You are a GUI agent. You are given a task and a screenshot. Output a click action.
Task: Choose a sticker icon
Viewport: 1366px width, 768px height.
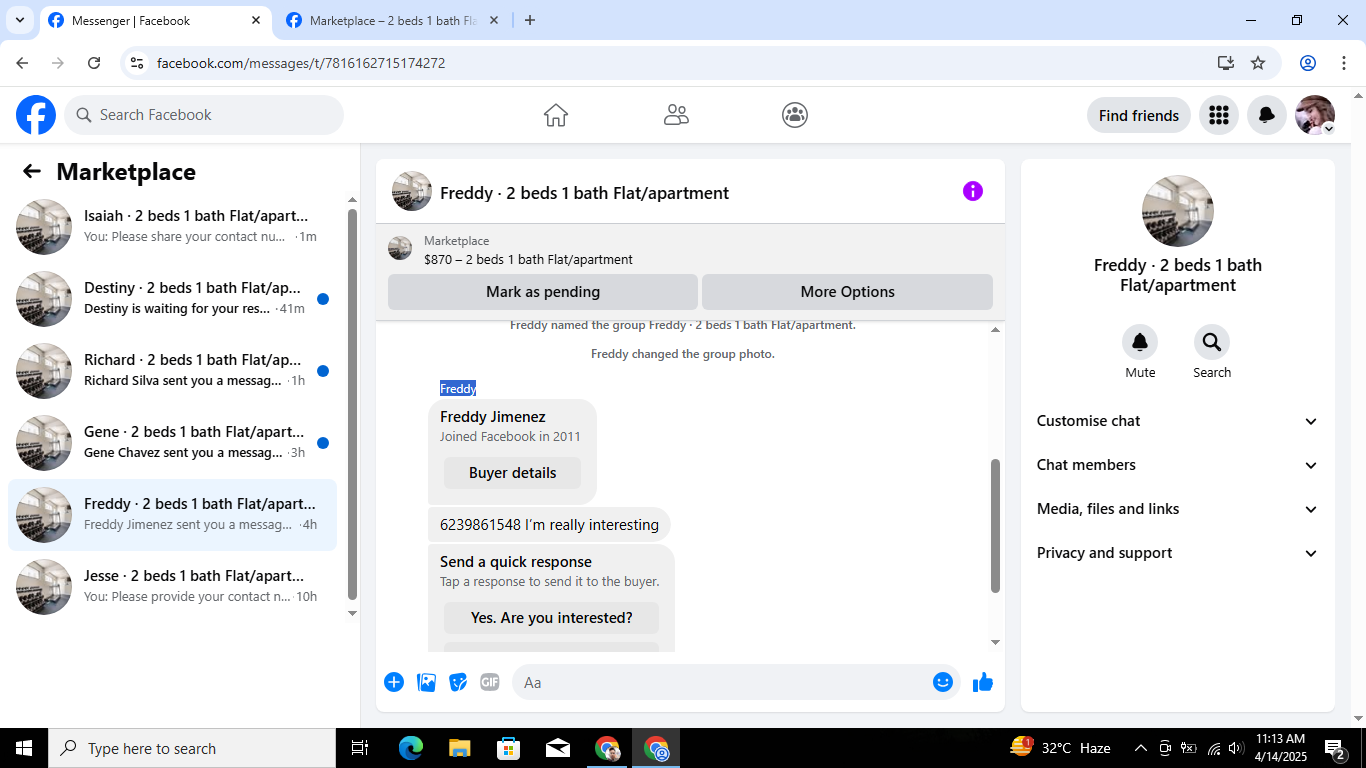coord(458,682)
